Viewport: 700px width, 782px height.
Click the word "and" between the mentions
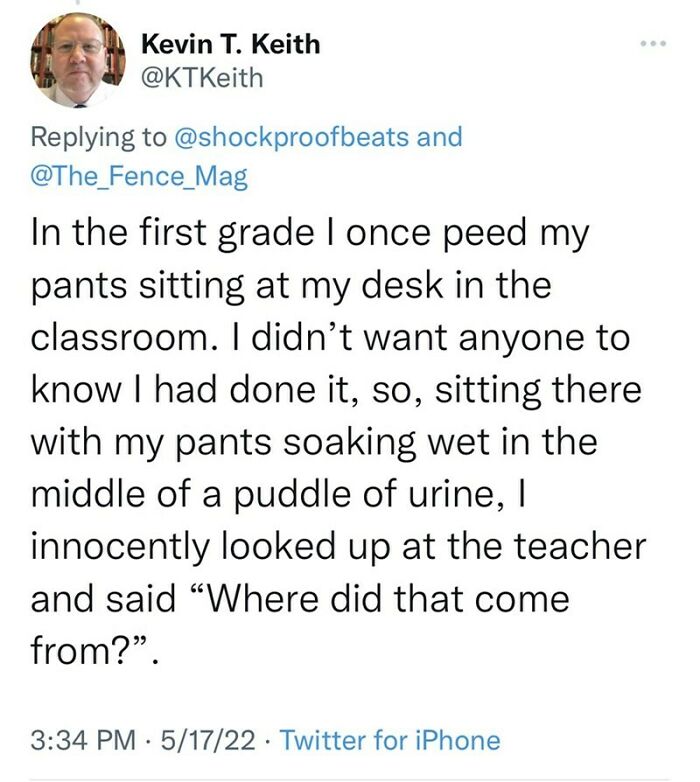click(439, 136)
